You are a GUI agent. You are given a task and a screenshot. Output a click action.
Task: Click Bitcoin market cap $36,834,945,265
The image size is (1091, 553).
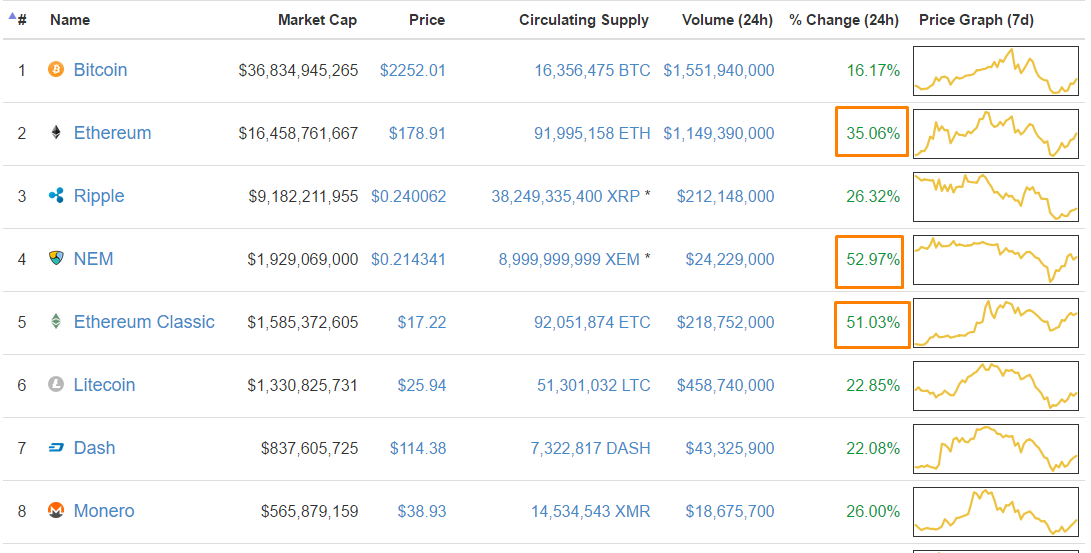tap(298, 70)
